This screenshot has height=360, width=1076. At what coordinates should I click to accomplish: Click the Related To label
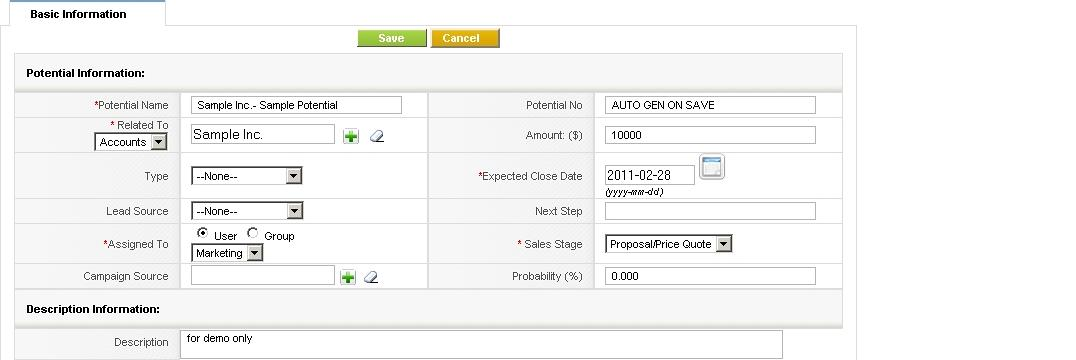[139, 125]
